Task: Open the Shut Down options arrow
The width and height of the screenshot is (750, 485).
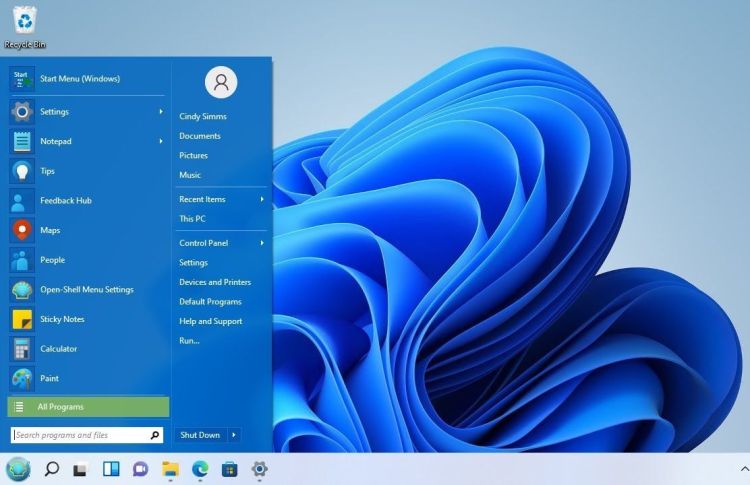Action: pos(234,435)
